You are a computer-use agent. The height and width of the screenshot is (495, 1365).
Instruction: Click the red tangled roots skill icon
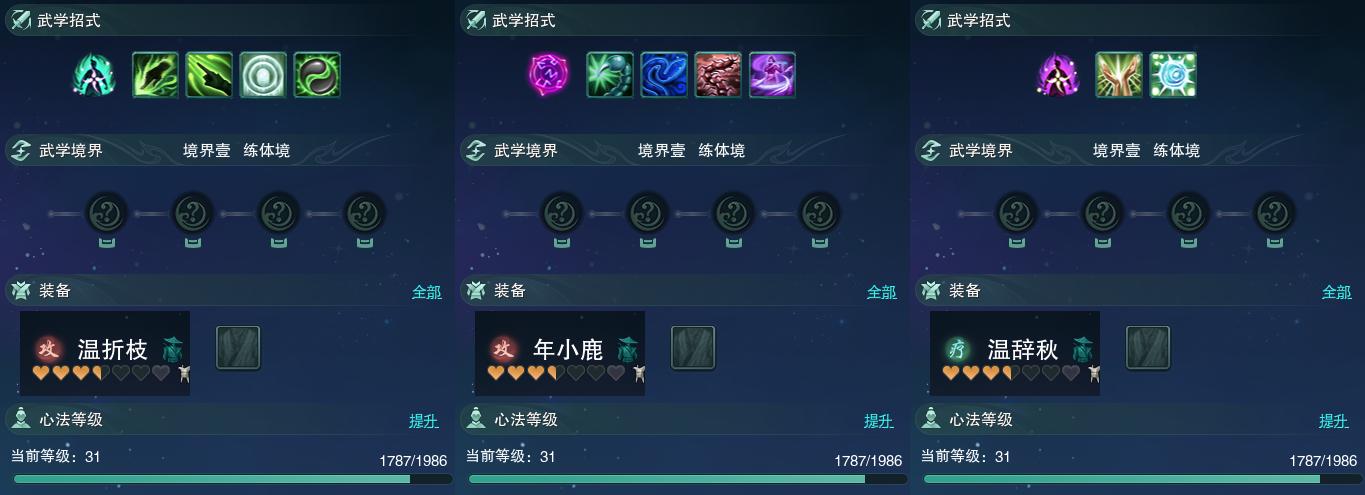pos(718,75)
